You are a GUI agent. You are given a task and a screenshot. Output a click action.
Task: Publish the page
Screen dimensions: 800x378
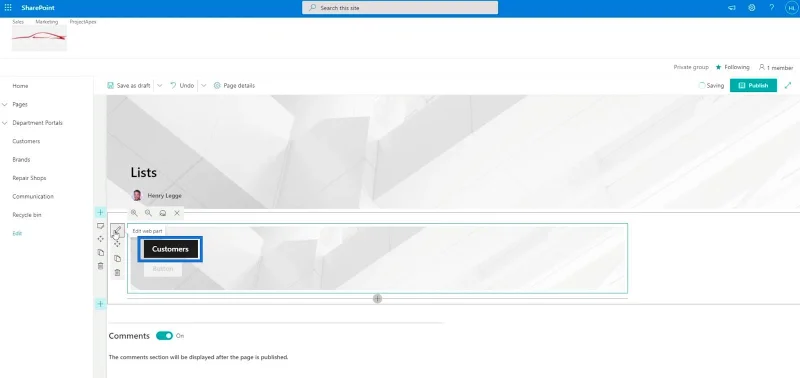753,86
